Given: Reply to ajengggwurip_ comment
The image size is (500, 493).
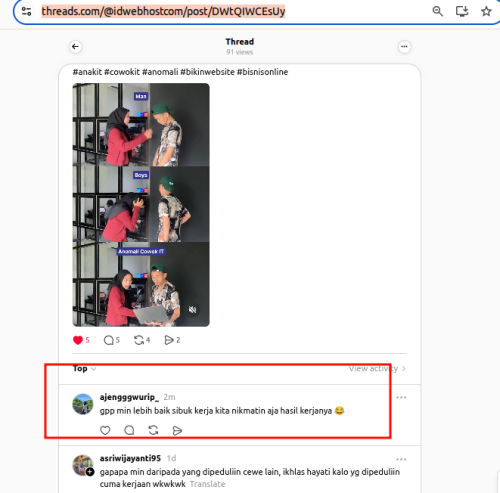Looking at the screenshot, I should (129, 430).
